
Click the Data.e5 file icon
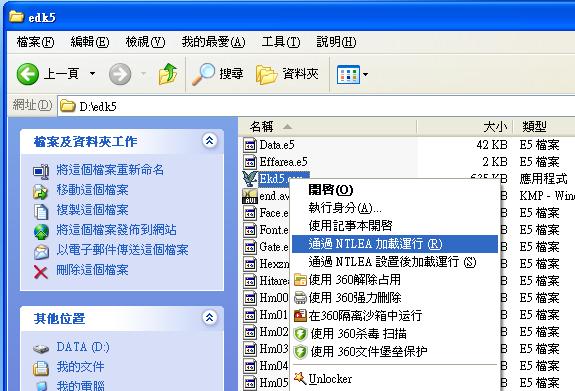(250, 145)
